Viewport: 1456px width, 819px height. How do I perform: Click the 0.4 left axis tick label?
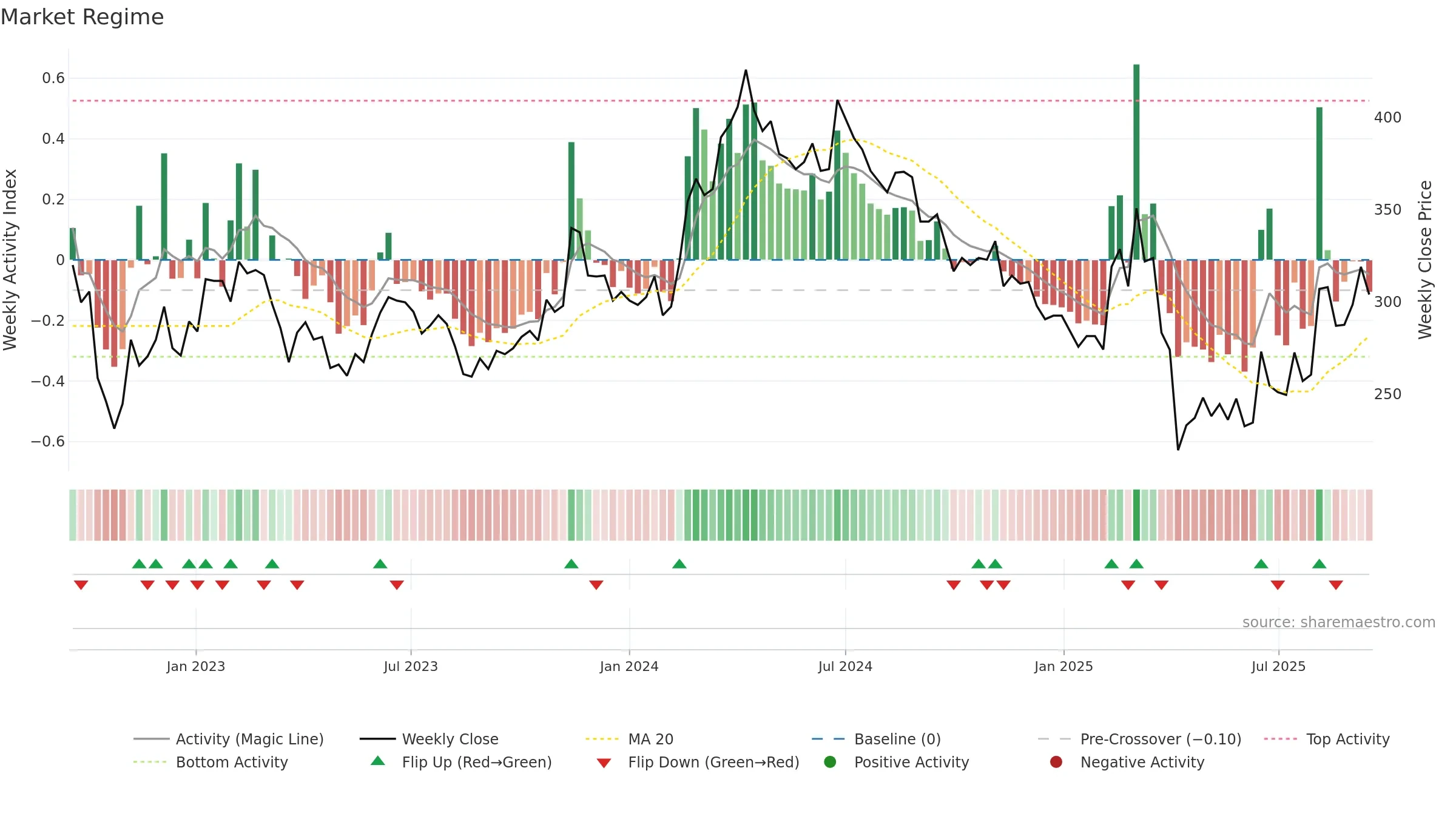[x=53, y=138]
